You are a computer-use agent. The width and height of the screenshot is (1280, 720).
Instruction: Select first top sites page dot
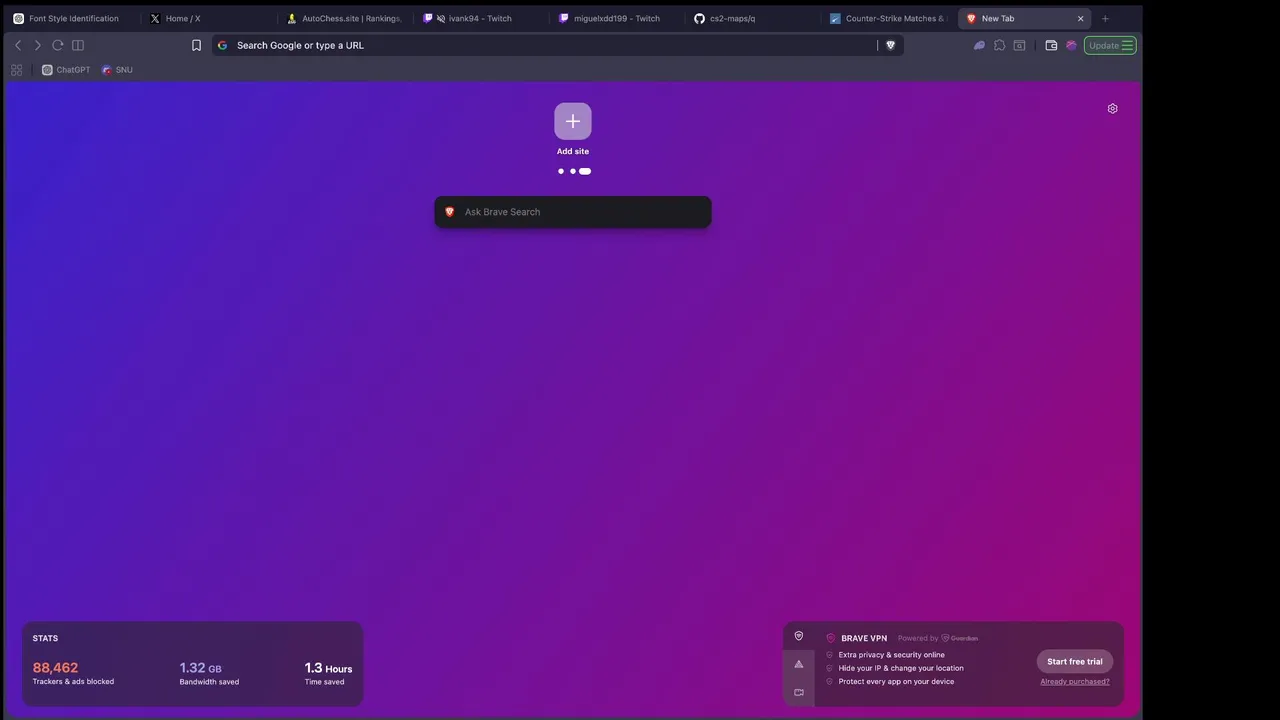561,171
